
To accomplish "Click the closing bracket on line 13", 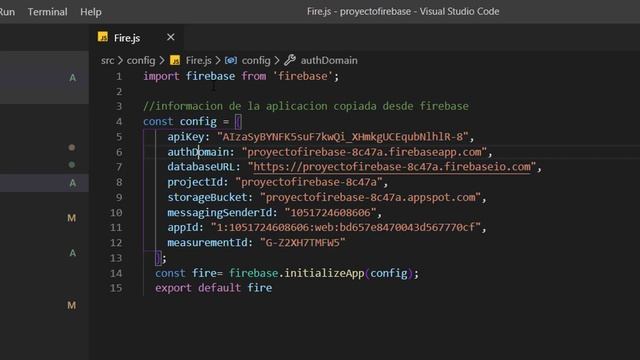I will pyautogui.click(x=158, y=258).
